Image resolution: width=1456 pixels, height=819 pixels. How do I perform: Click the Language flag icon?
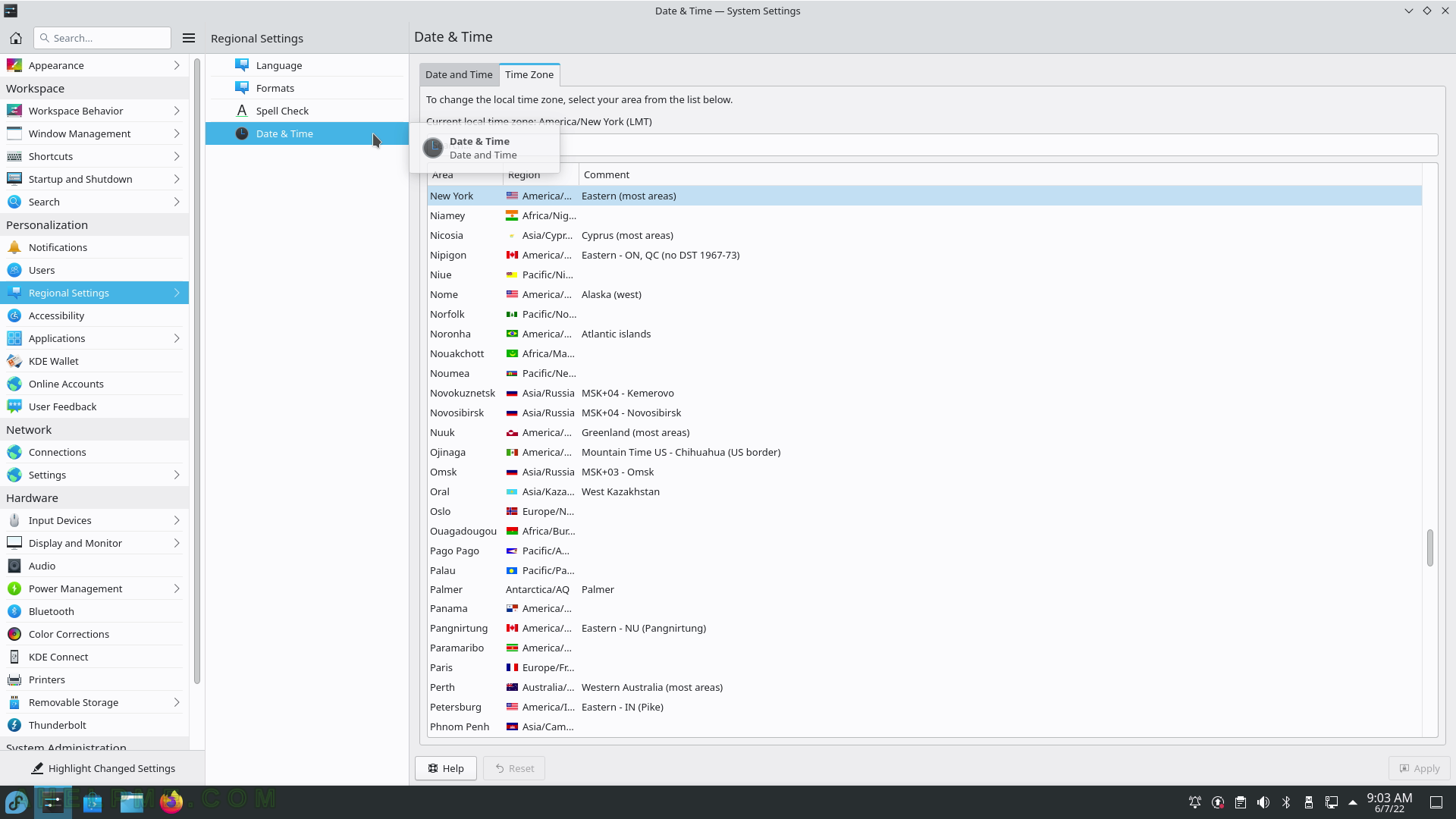point(242,65)
